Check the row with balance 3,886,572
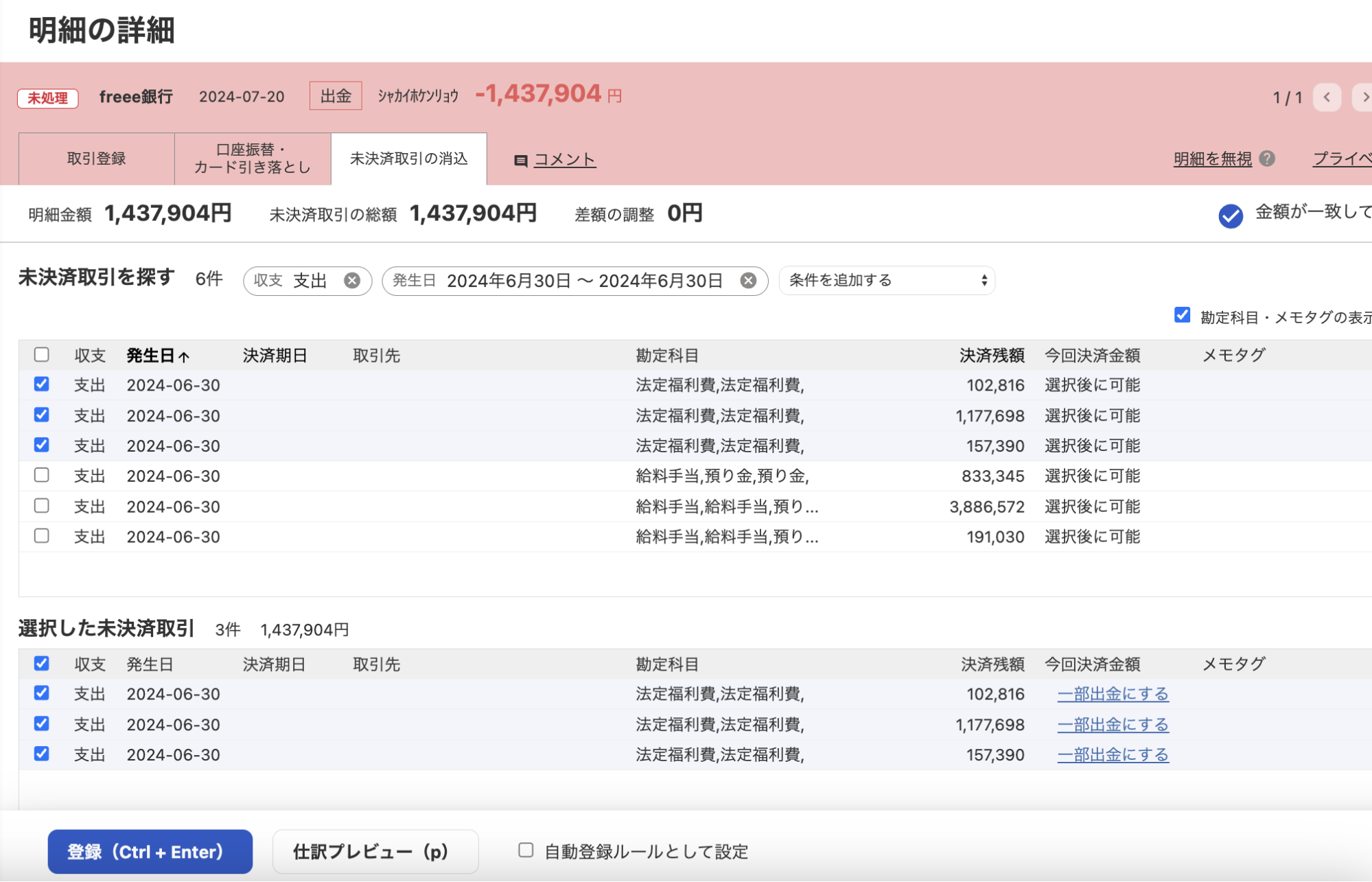This screenshot has width=1372, height=882. click(x=42, y=506)
